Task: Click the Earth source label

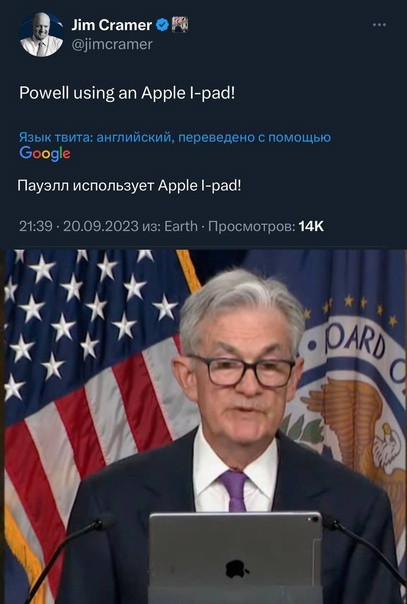Action: [181, 226]
